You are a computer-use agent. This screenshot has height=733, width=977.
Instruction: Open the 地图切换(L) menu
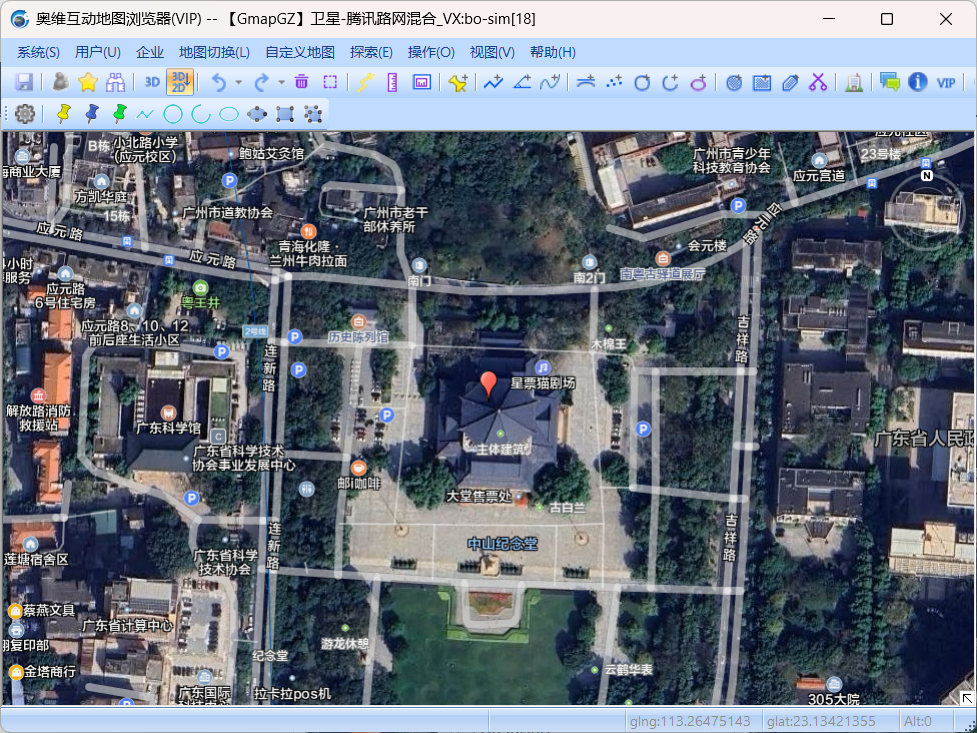point(214,52)
